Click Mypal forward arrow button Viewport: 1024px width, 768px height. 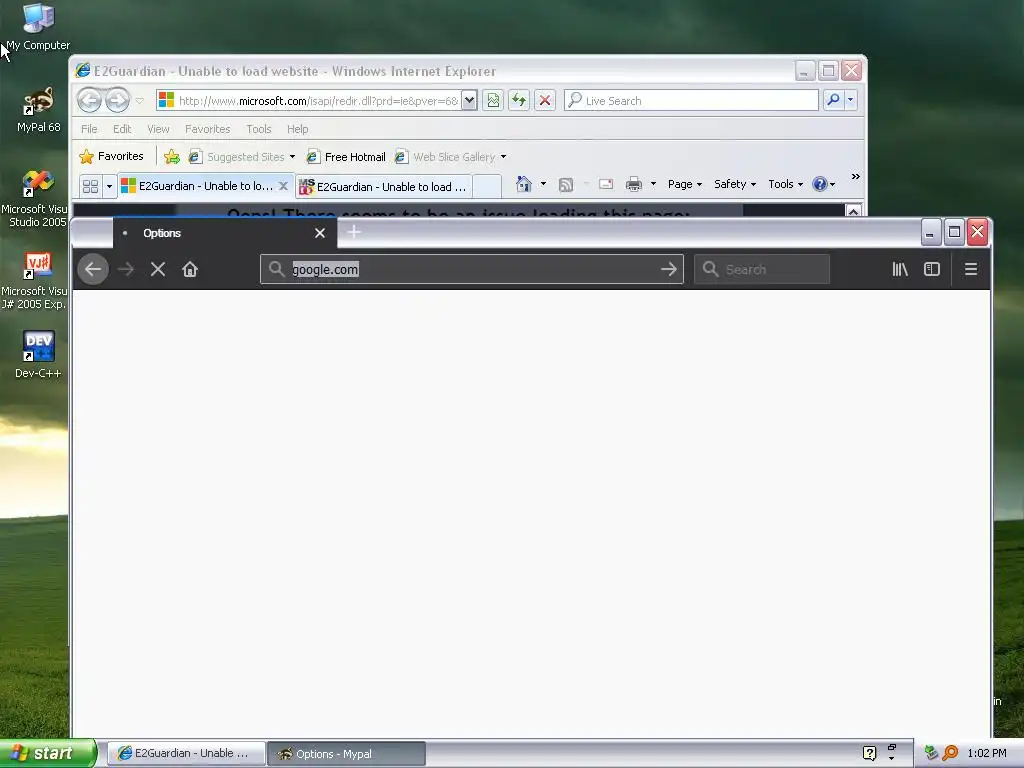(x=126, y=269)
